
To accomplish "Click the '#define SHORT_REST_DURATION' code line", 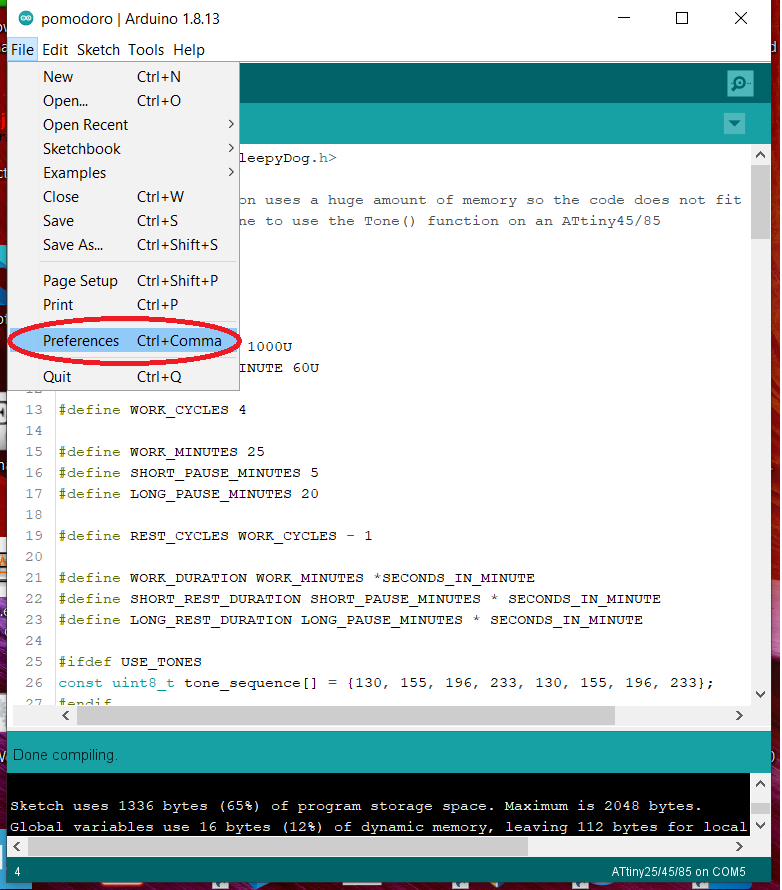I will click(x=359, y=599).
